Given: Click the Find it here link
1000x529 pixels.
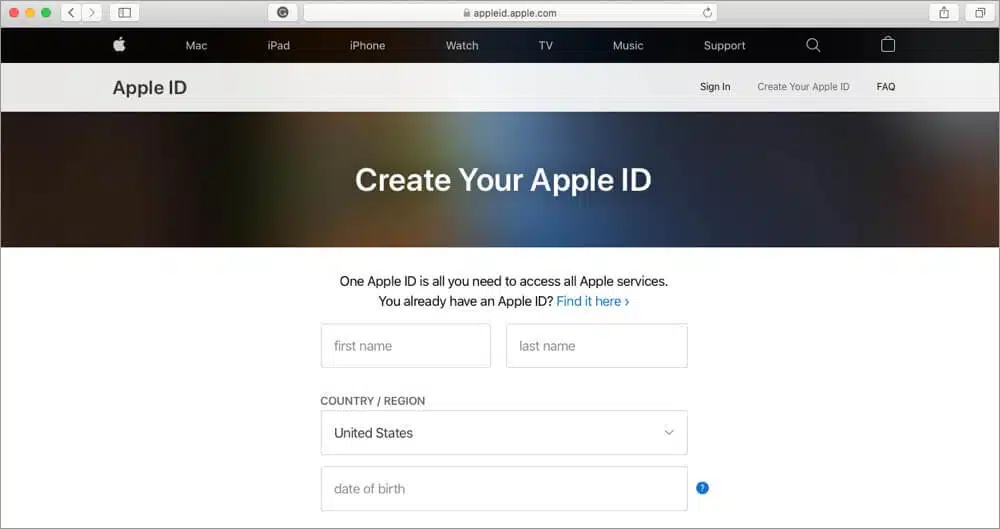Looking at the screenshot, I should click(x=592, y=301).
